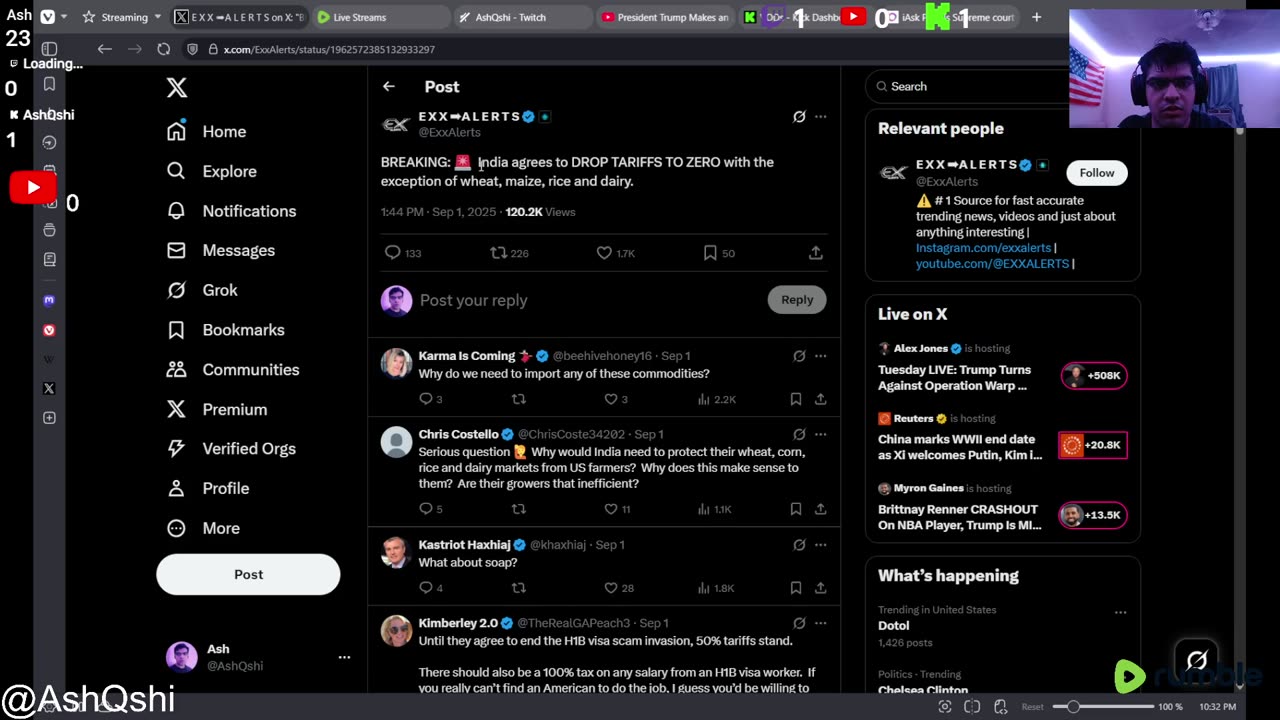Open three-dot menu on Kimberley 2.0's reply
The height and width of the screenshot is (720, 1280).
(x=821, y=623)
